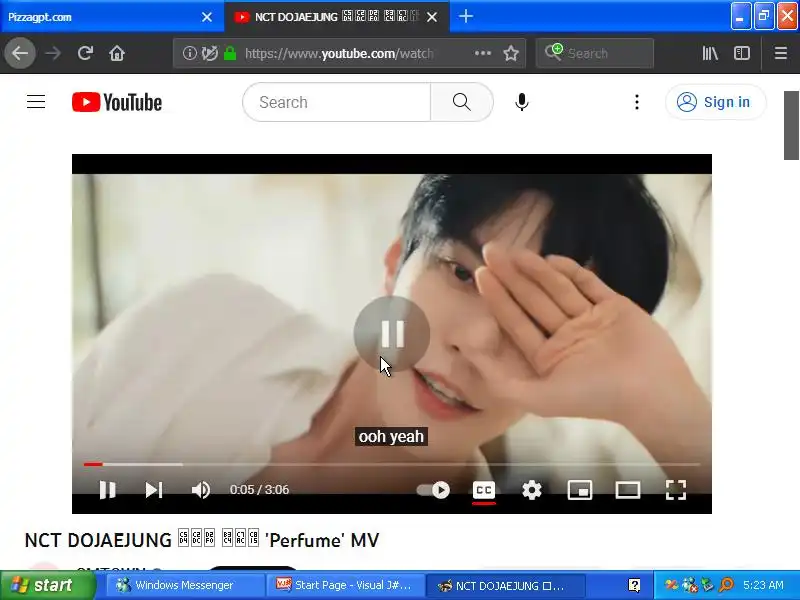Search with your voice microphone icon

[521, 102]
